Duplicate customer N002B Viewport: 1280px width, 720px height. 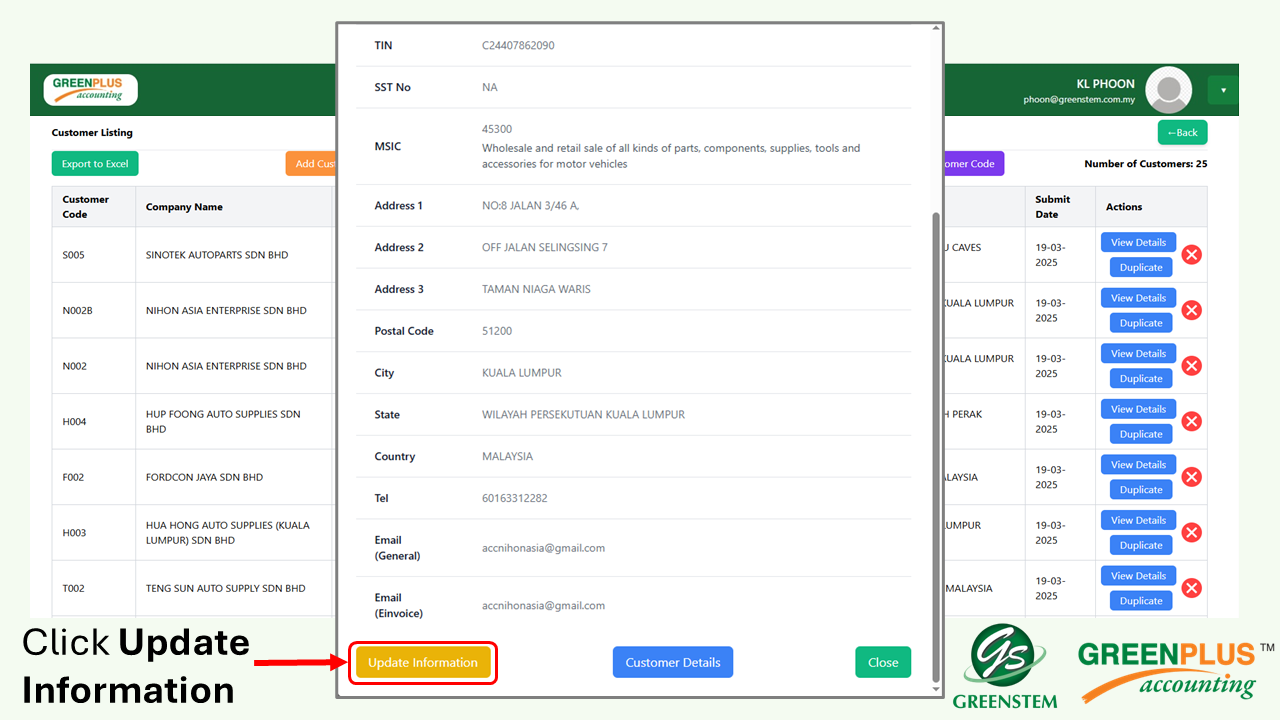(x=1141, y=323)
